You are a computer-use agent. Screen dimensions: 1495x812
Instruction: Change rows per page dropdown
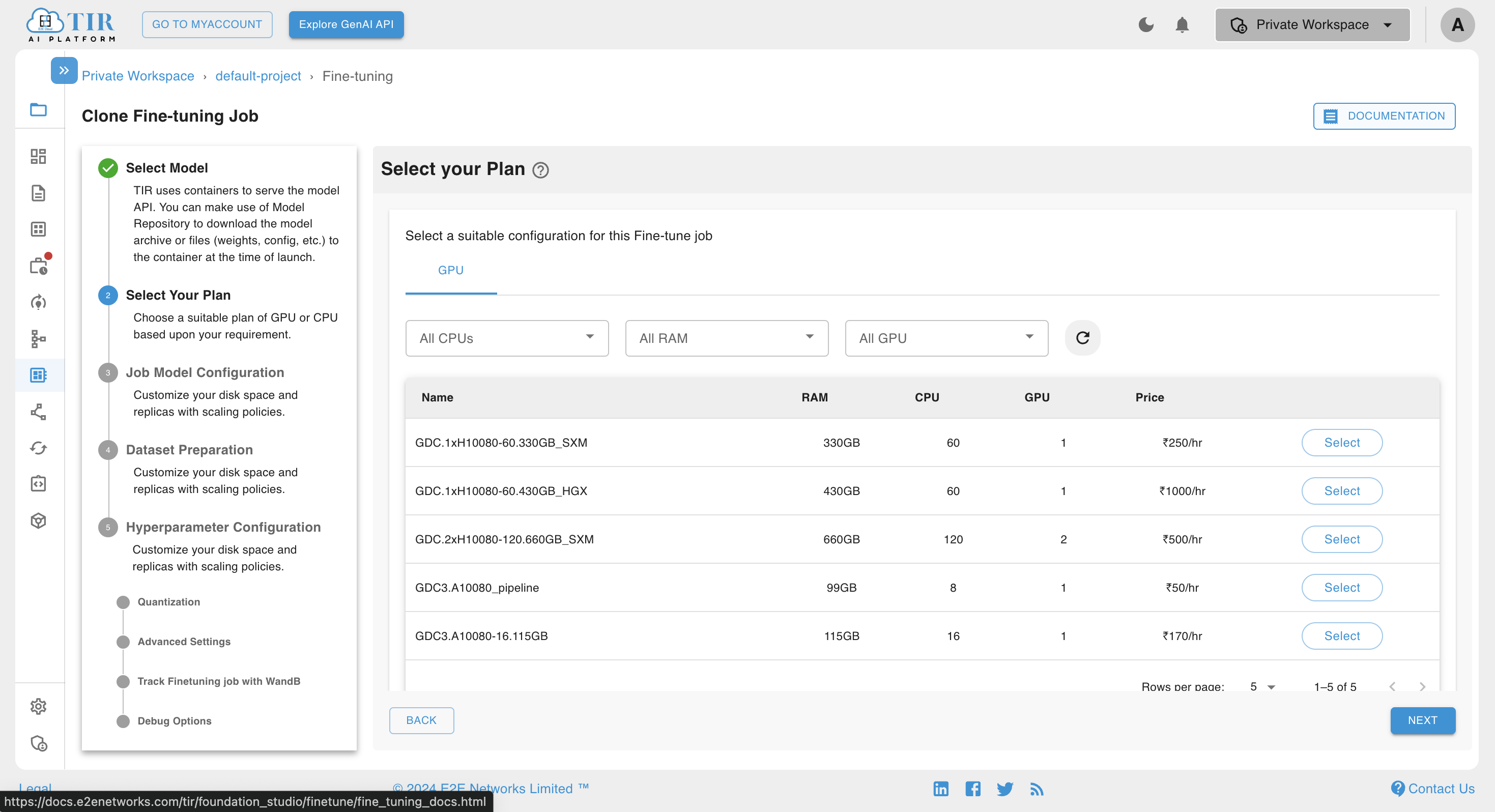coord(1262,687)
